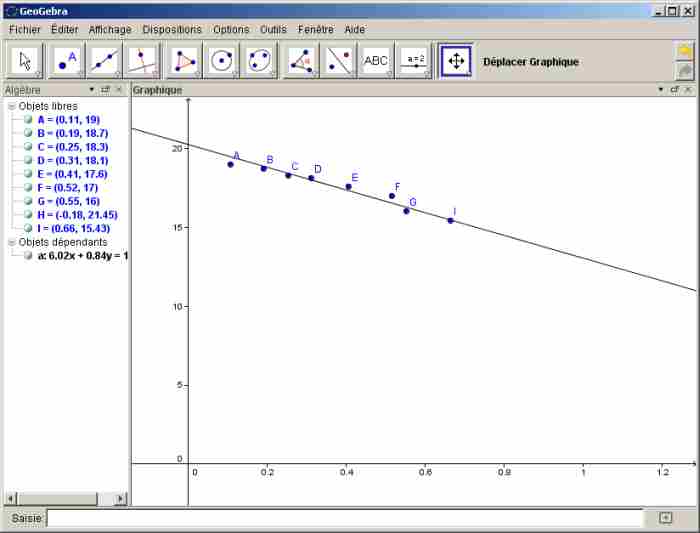Image resolution: width=700 pixels, height=533 pixels.
Task: Select the Move Graphics View tool
Action: click(456, 61)
